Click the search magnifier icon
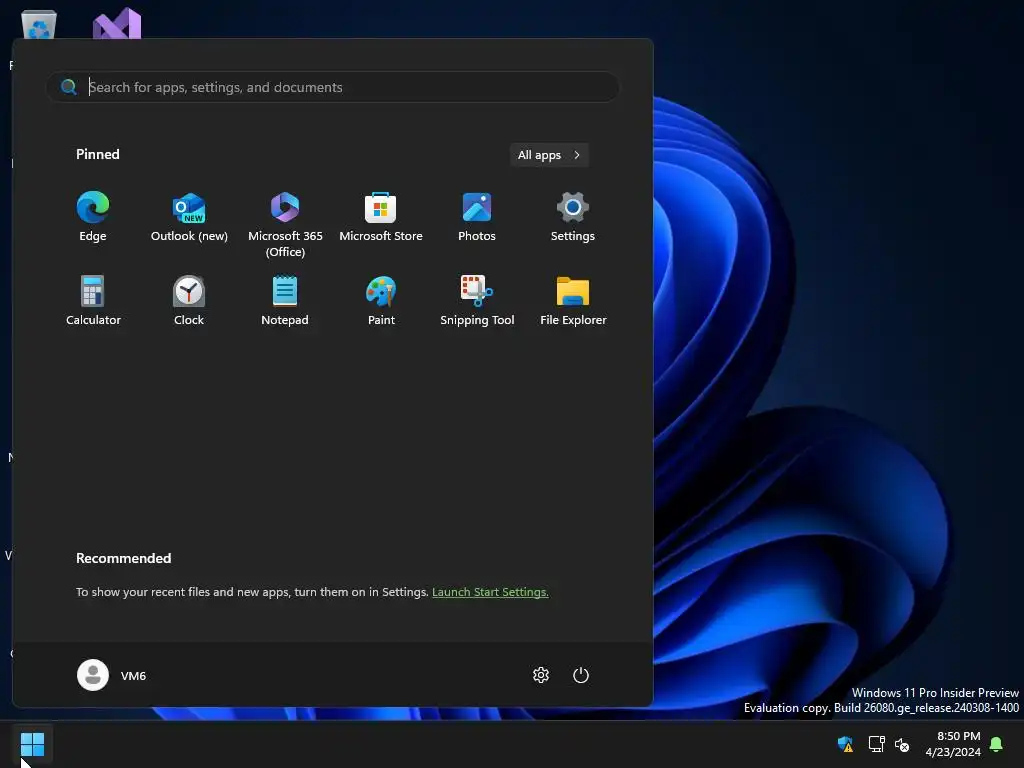The height and width of the screenshot is (768, 1024). click(69, 86)
